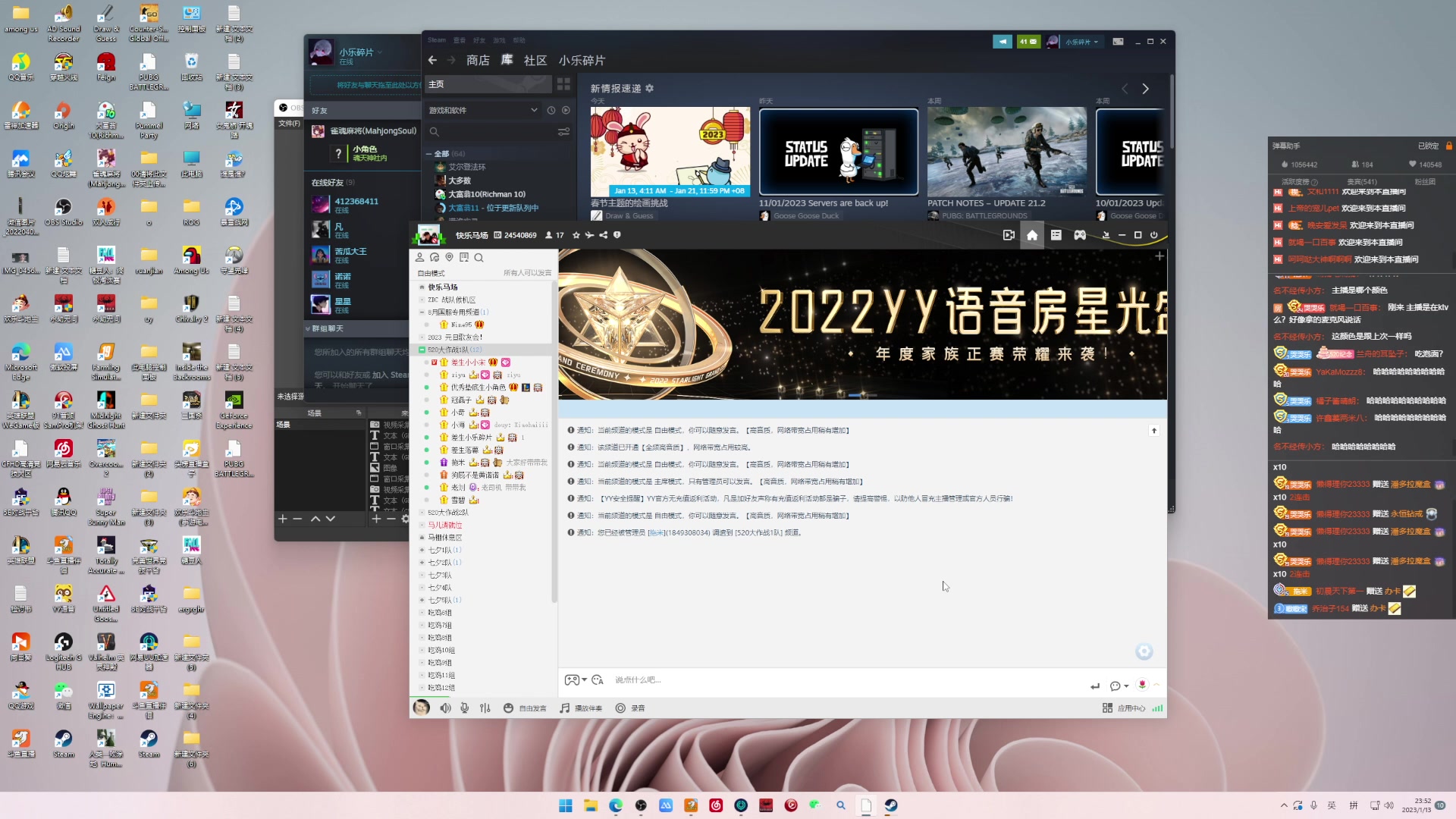Switch the Steam library to grid view icon
This screenshot has height=819, width=1456.
(563, 84)
